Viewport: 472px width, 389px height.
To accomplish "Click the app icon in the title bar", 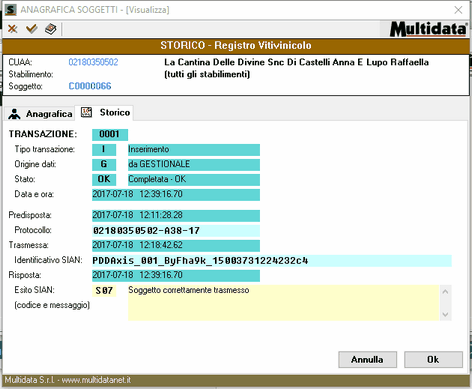I will coord(10,10).
